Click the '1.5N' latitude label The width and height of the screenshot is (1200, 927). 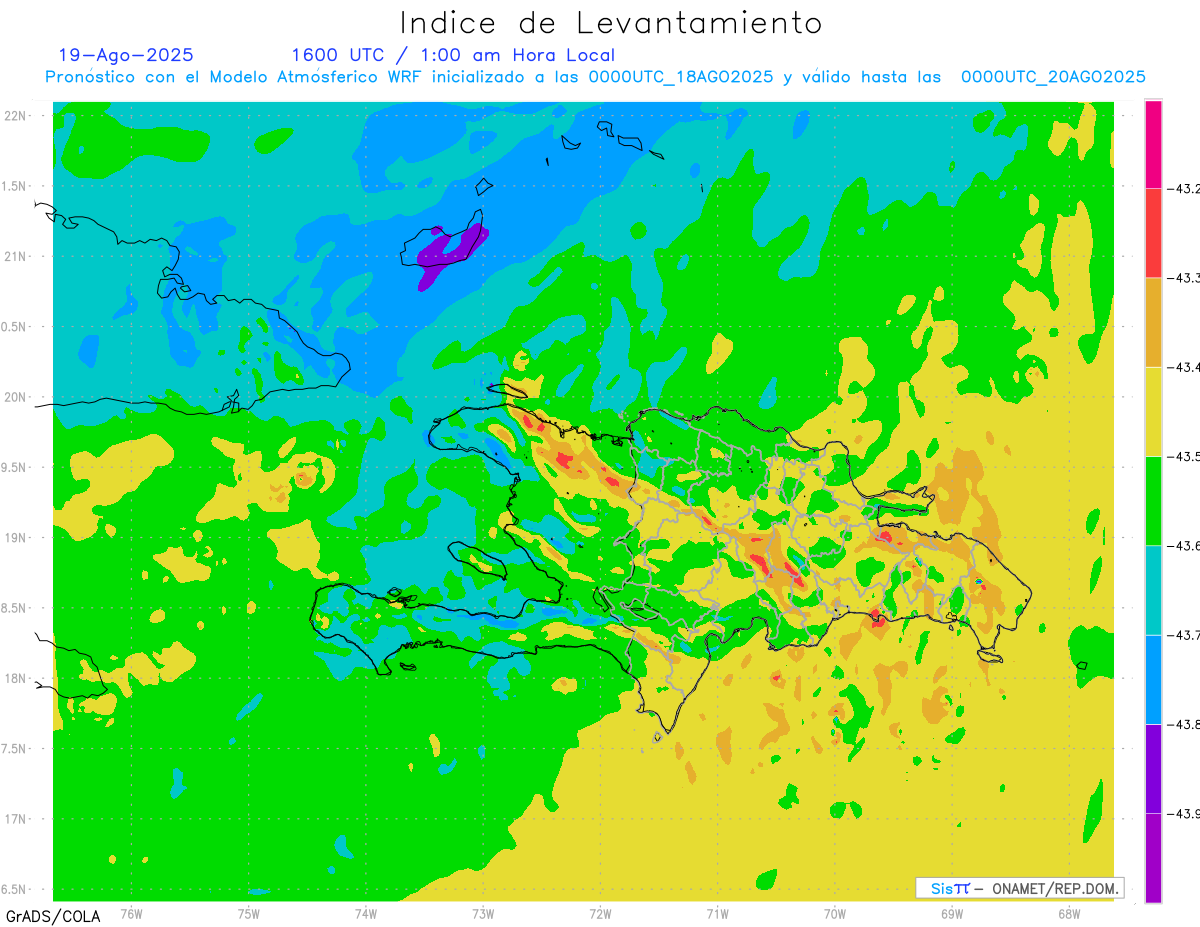(15, 186)
